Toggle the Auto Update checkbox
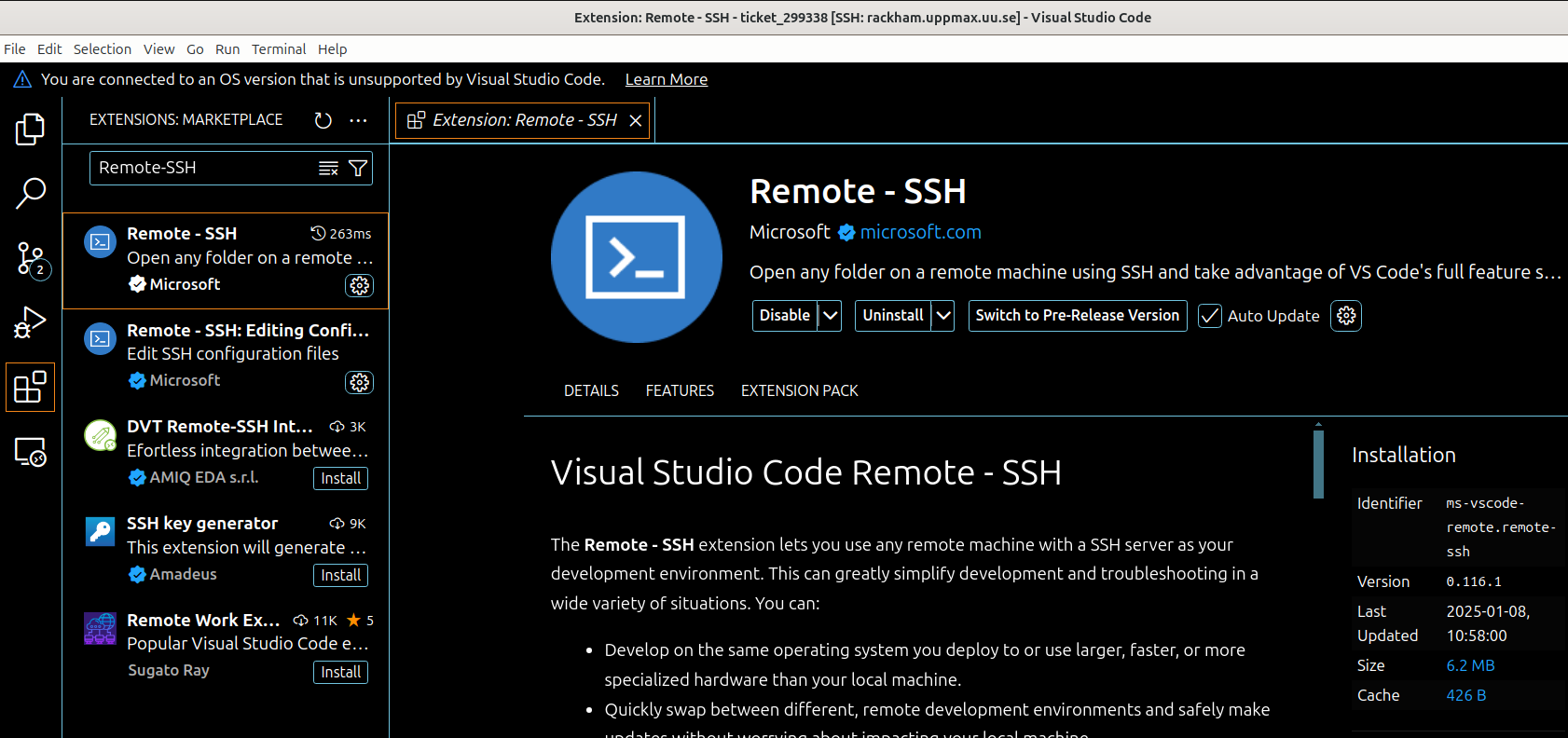 tap(1210, 316)
